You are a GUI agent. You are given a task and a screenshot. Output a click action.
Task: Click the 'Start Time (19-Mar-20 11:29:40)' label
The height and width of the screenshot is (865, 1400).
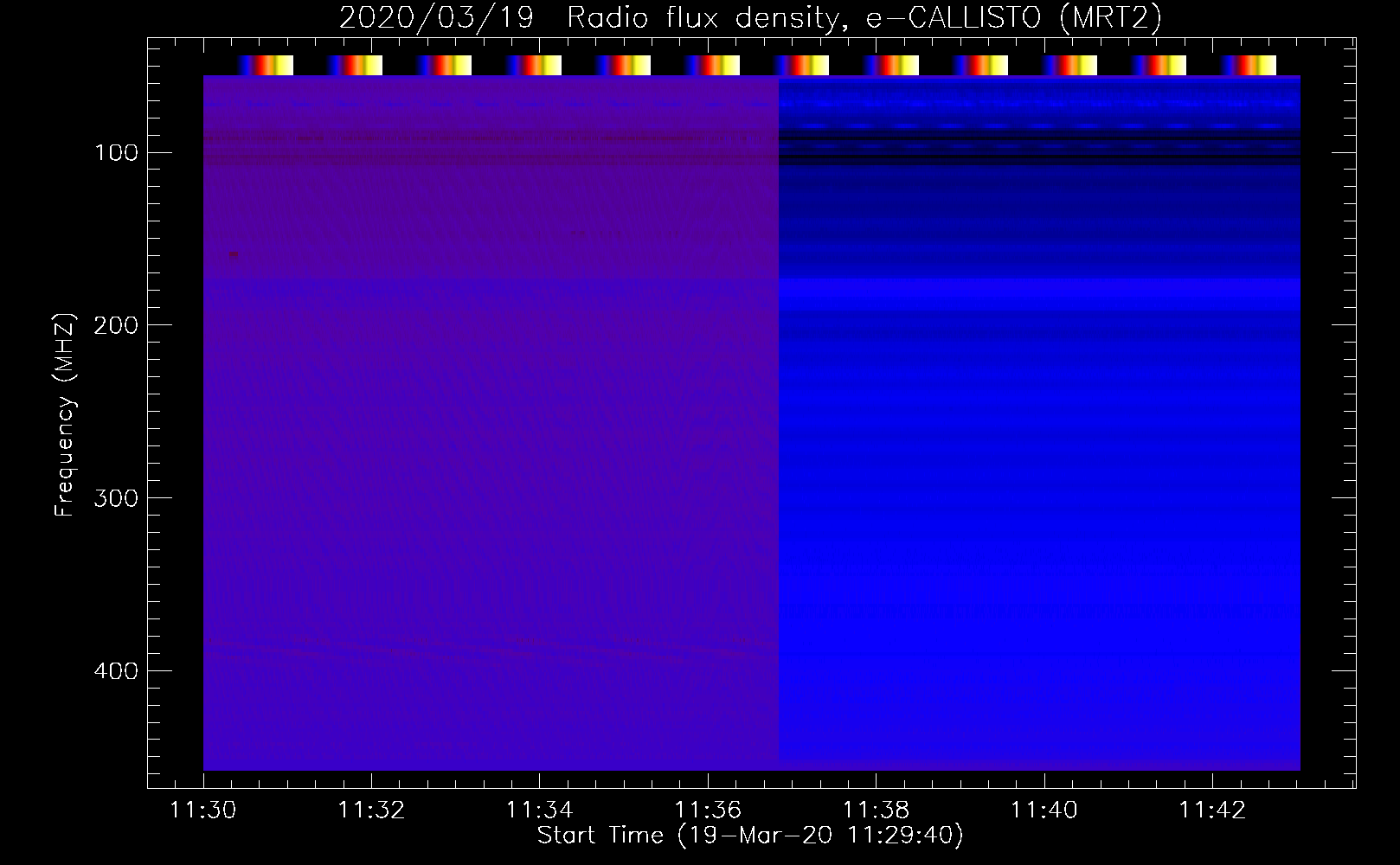pos(750,836)
